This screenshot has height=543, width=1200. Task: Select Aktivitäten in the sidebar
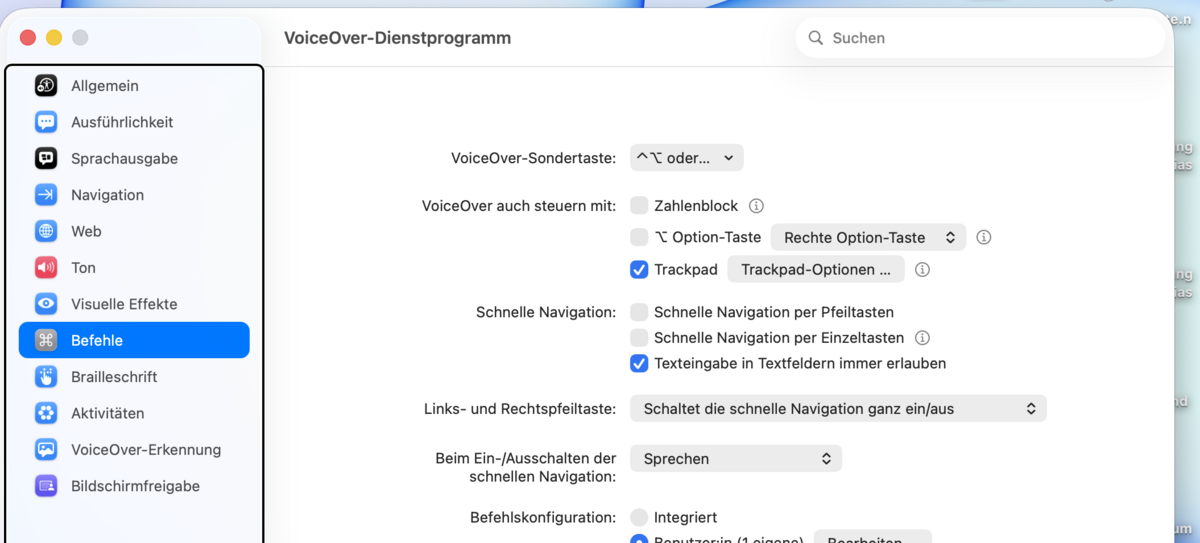coord(134,413)
